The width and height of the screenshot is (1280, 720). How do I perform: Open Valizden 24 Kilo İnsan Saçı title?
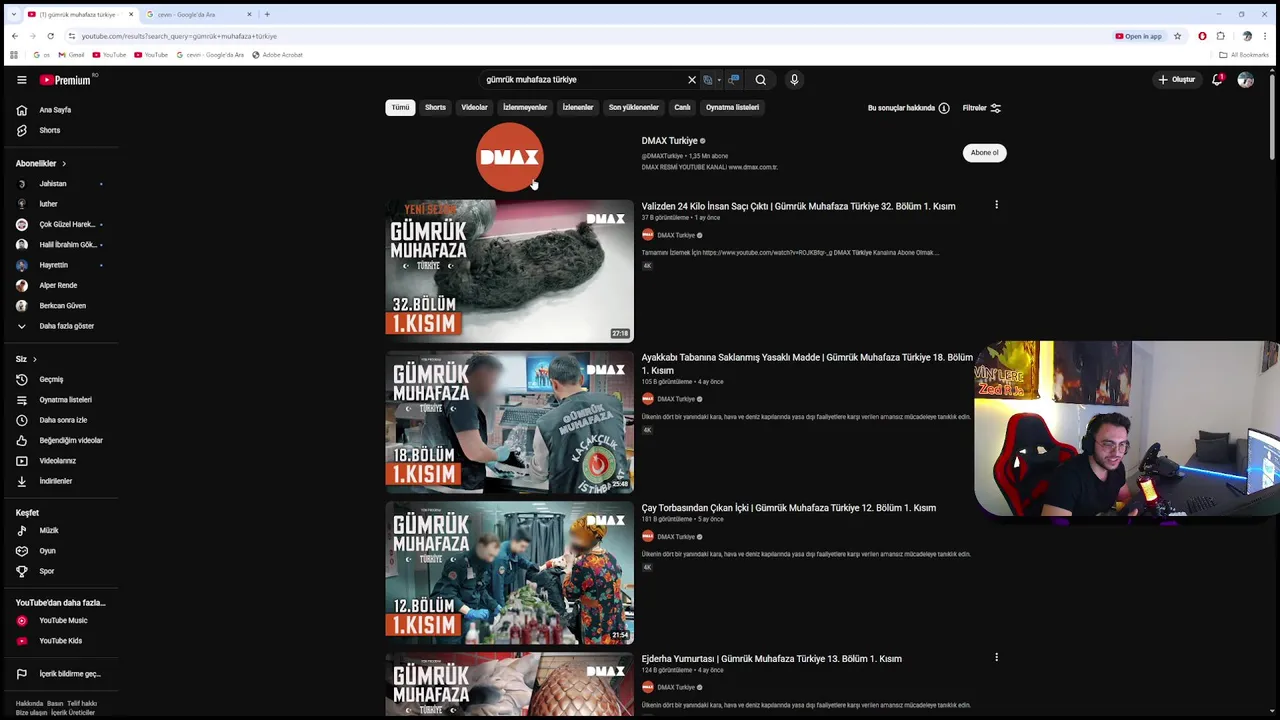[x=798, y=206]
